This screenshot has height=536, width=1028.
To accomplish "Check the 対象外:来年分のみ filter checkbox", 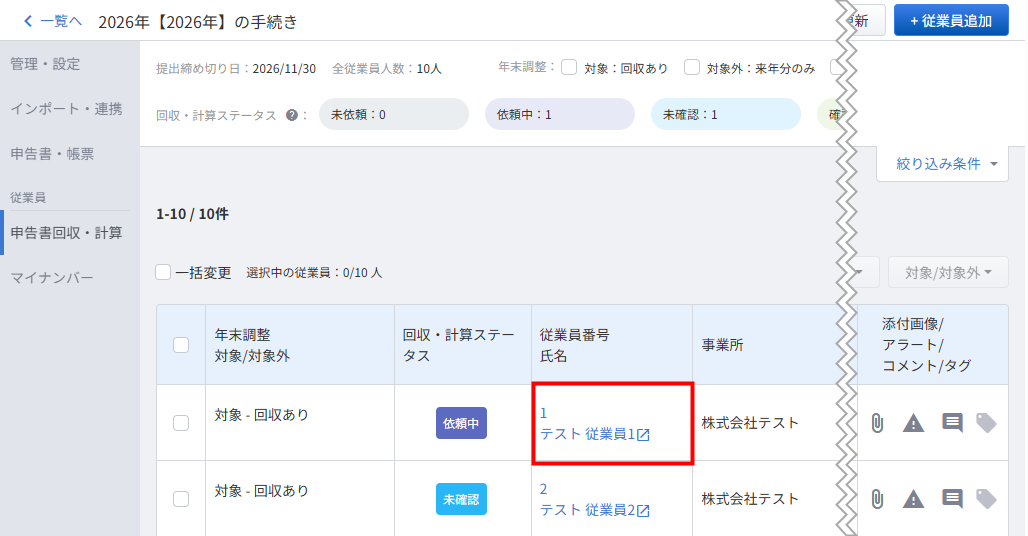I will click(x=692, y=67).
